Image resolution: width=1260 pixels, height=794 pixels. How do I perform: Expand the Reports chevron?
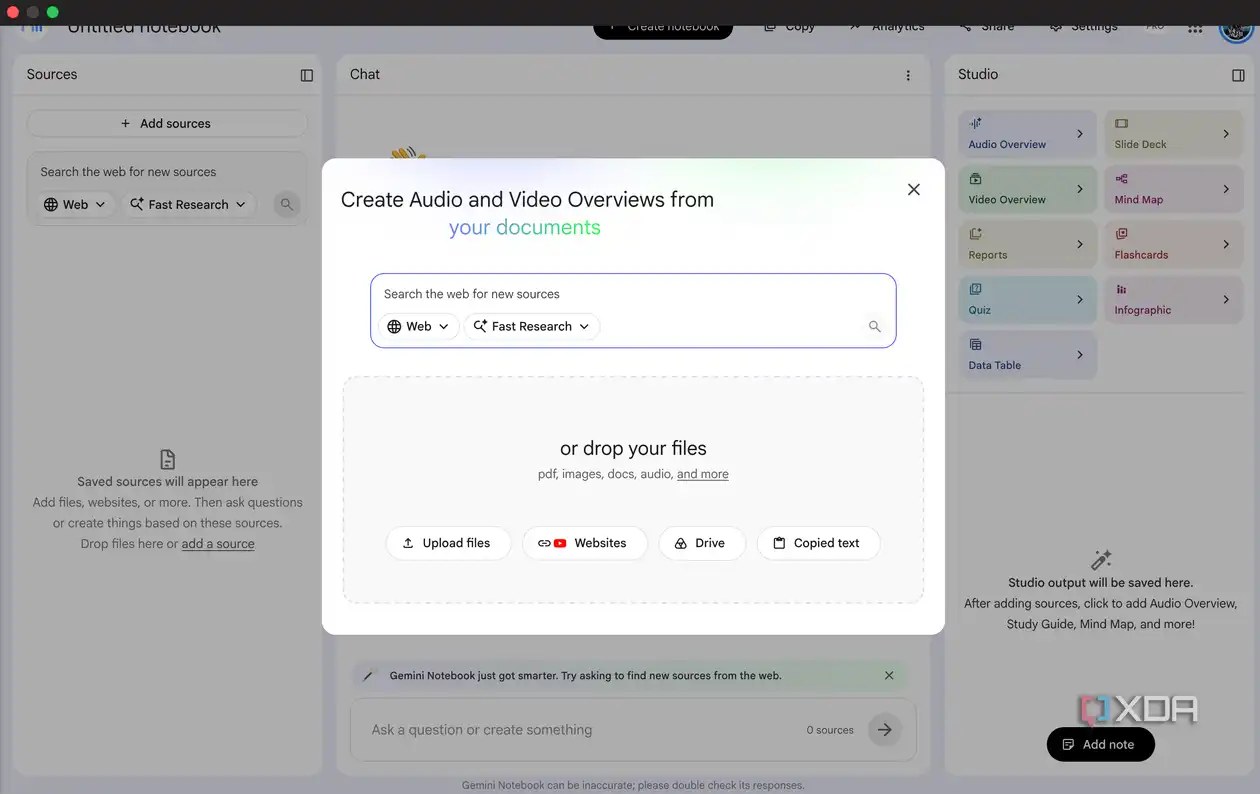(x=1080, y=244)
